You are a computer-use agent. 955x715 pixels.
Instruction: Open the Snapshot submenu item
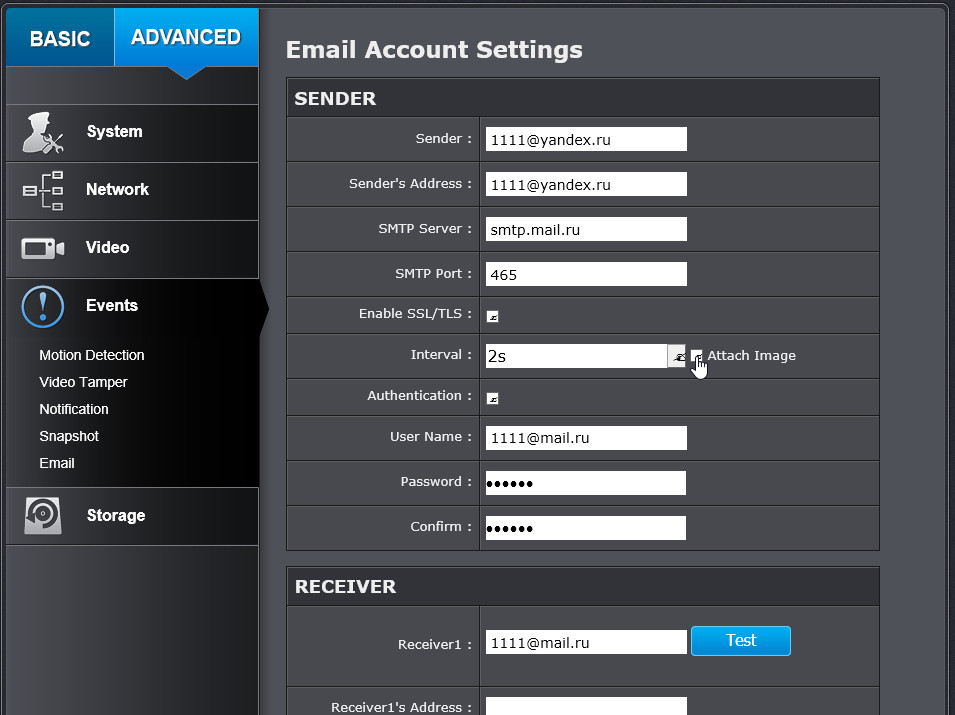click(69, 436)
